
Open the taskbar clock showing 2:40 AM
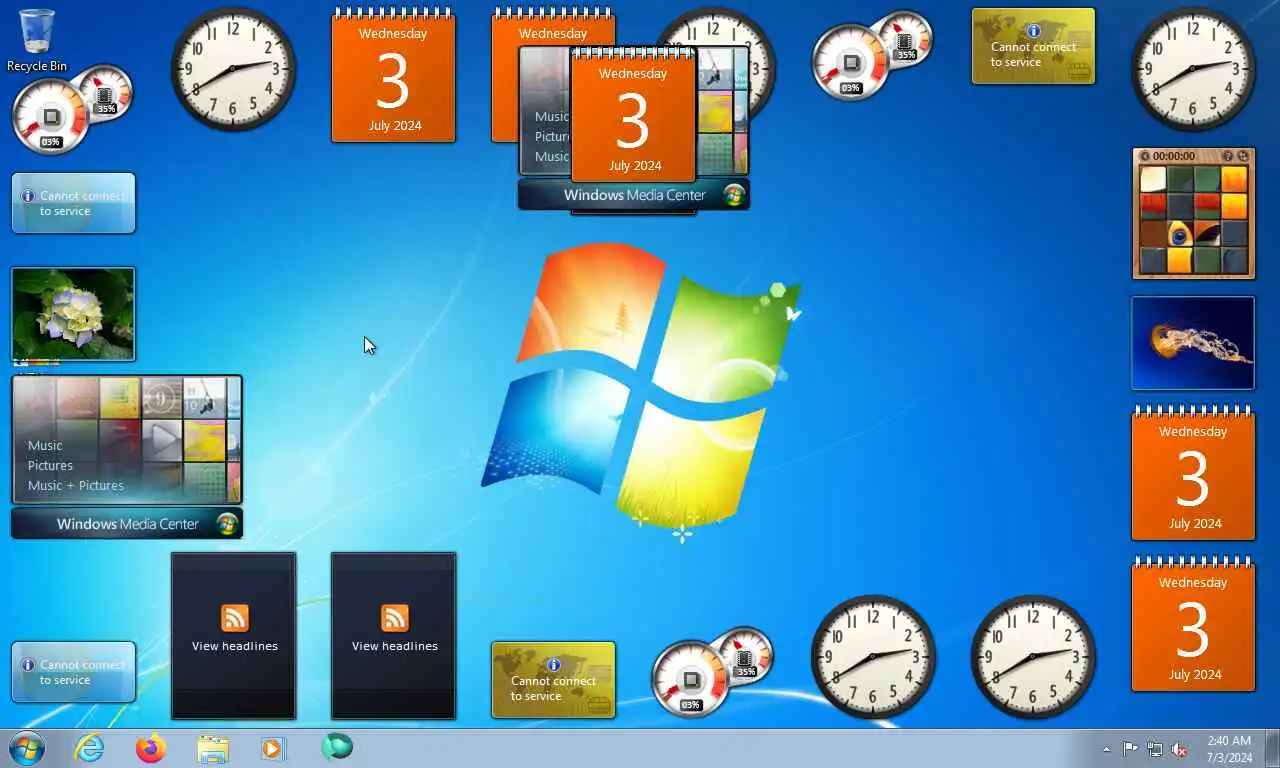1229,749
